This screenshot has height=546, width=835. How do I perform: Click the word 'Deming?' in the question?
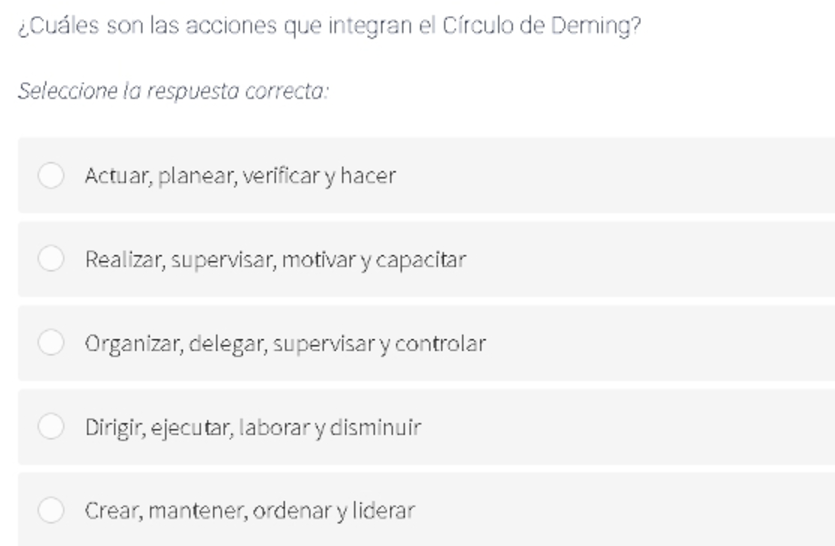pos(596,26)
